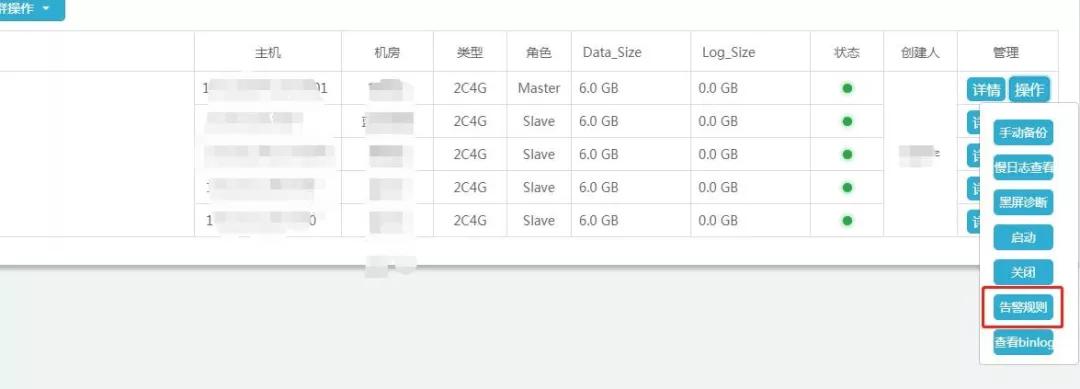This screenshot has height=389, width=1080.
Task: Click the 操作 button in Master row
Action: (x=1029, y=90)
